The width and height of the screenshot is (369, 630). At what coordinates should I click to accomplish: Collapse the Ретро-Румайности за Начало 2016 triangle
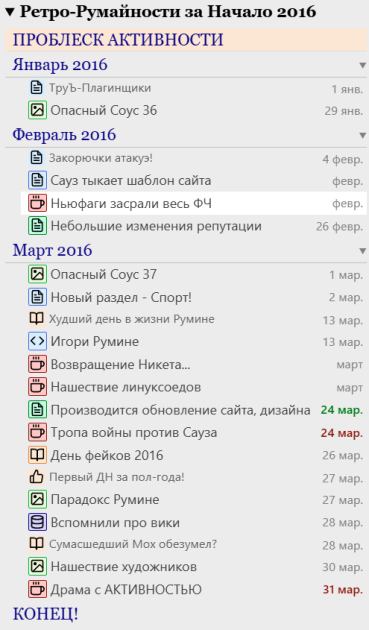pyautogui.click(x=10, y=12)
